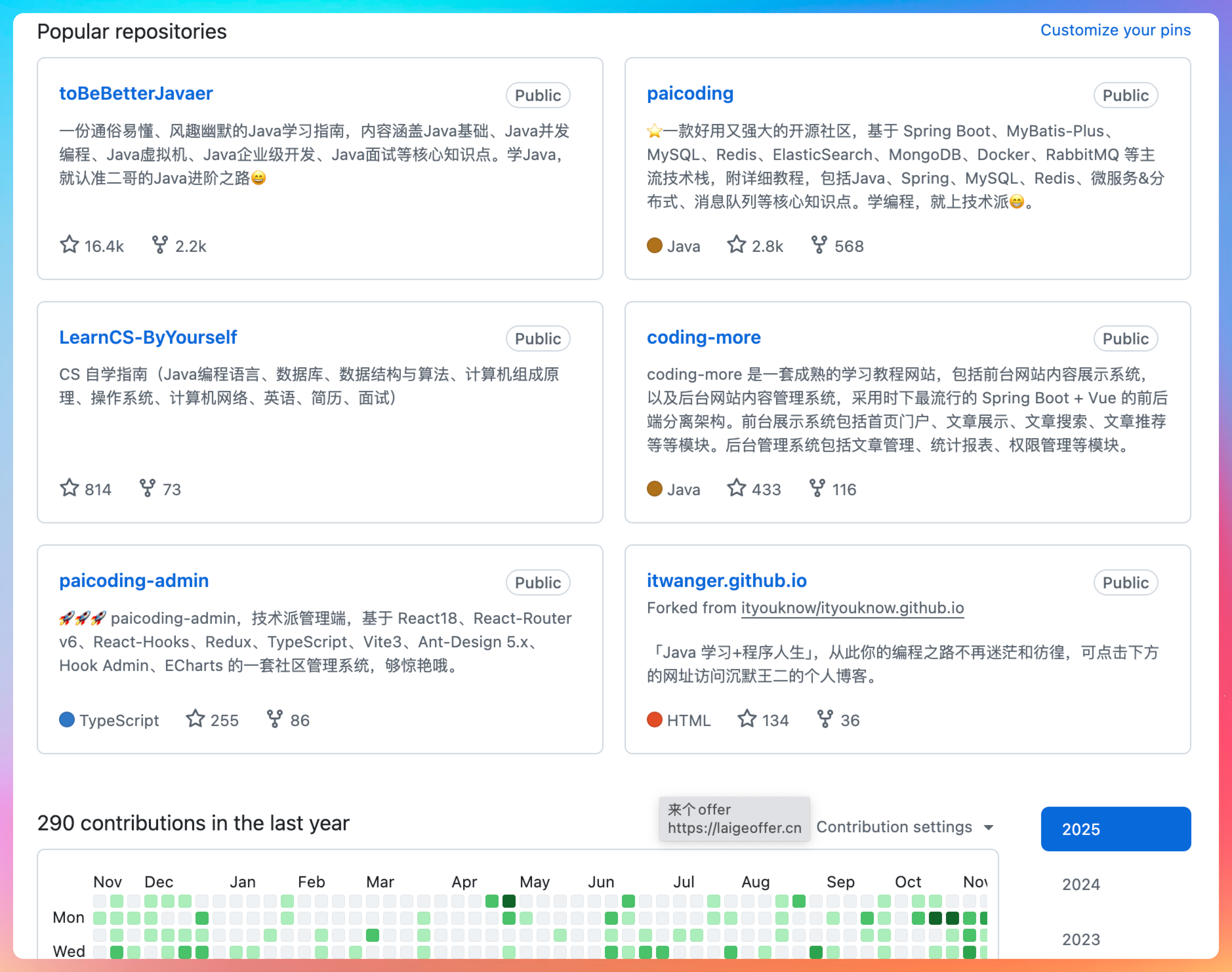Switch to the 2024 contribution year
Screen dimensions: 1232x972
[x=1081, y=884]
